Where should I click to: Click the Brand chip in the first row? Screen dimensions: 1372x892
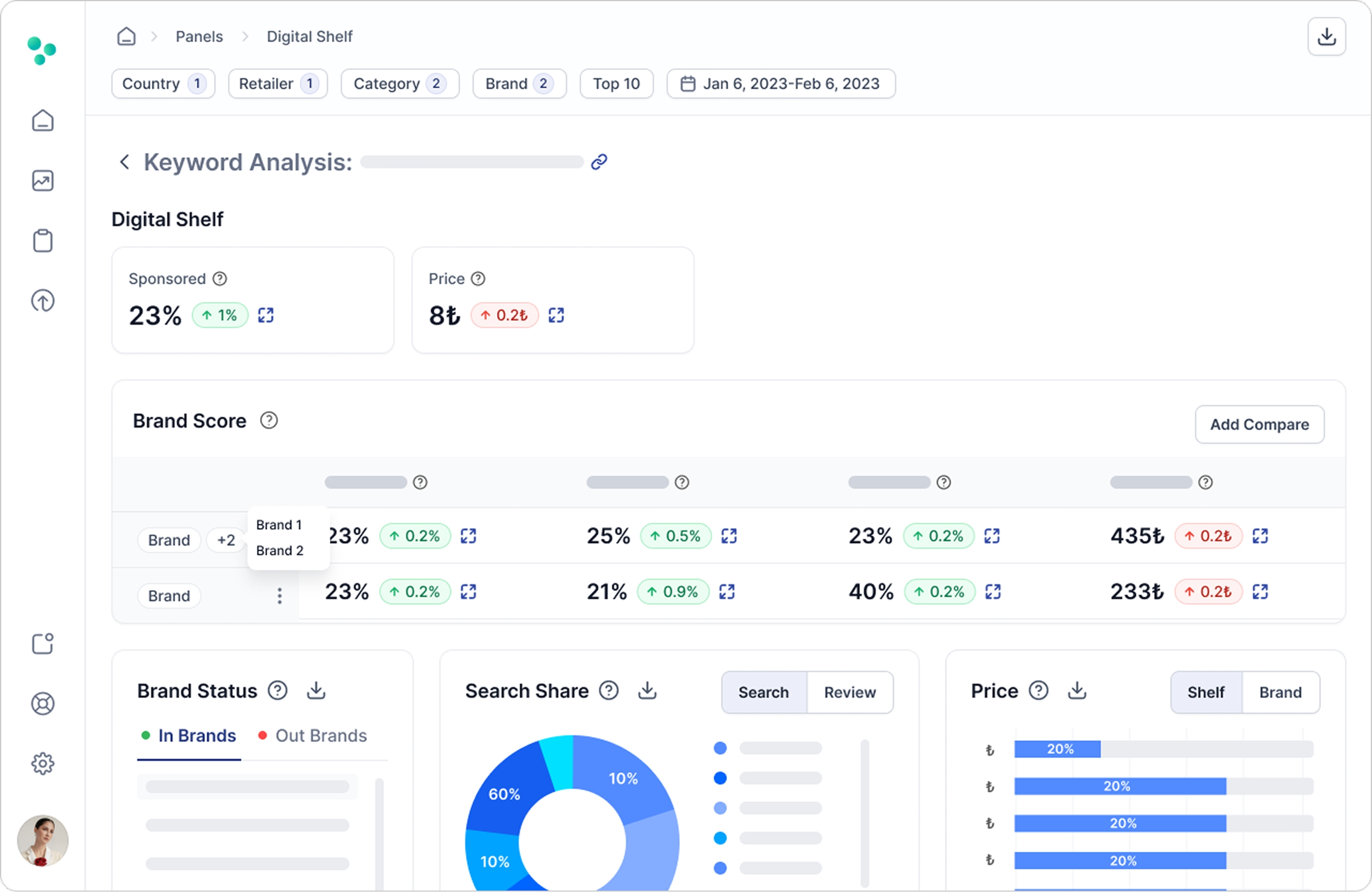(169, 540)
